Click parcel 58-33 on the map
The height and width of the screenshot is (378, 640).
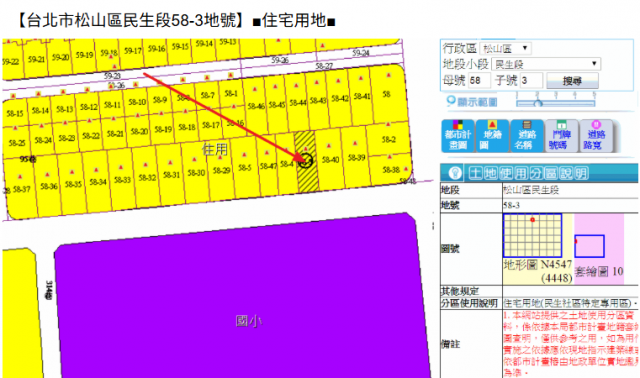(122, 180)
